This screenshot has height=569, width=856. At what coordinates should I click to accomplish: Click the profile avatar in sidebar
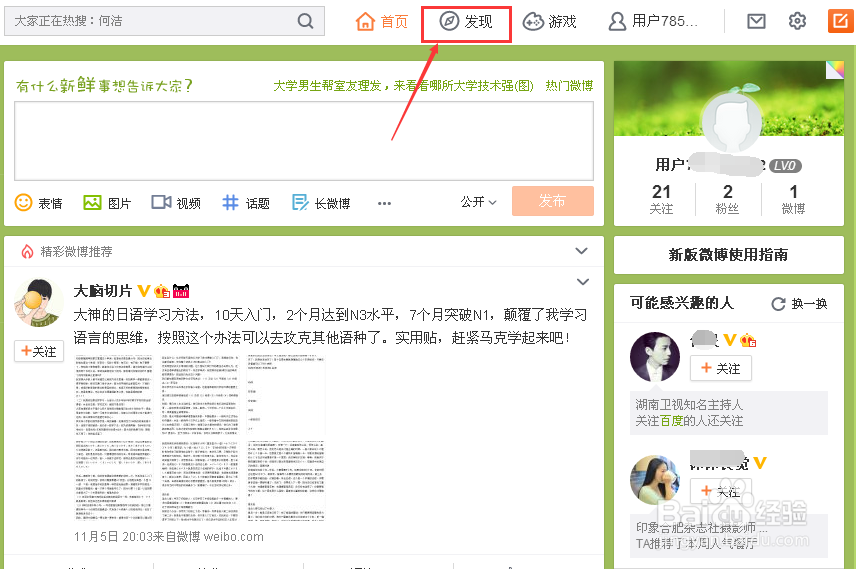732,122
